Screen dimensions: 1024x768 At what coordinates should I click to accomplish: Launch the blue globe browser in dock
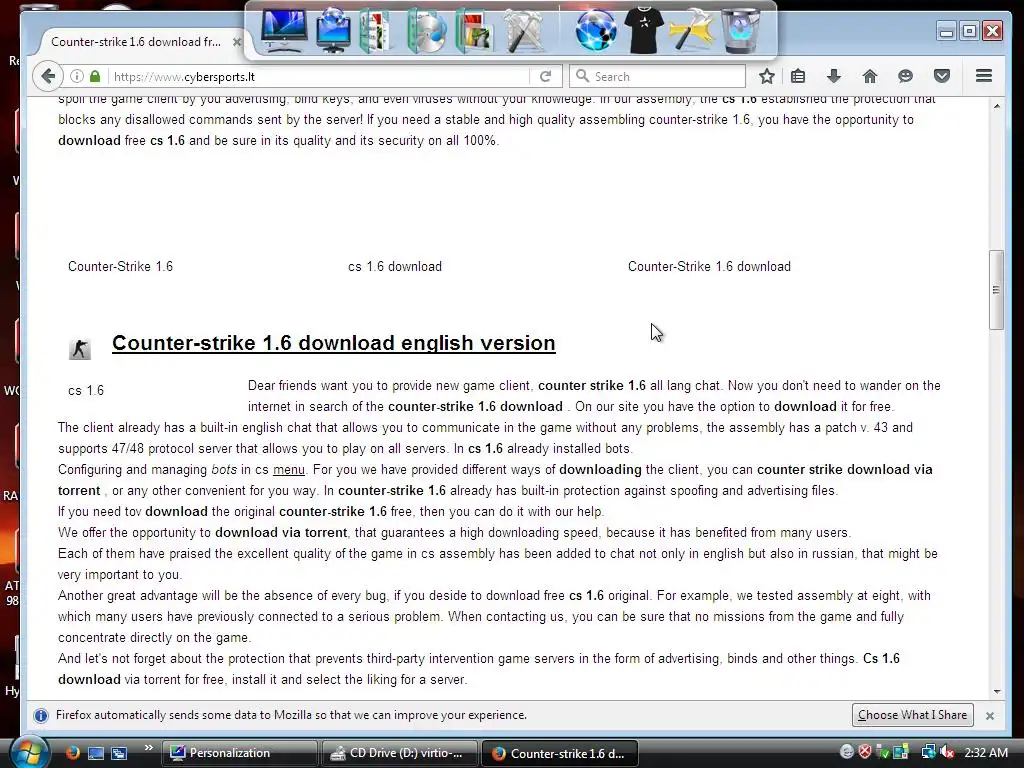click(x=596, y=29)
